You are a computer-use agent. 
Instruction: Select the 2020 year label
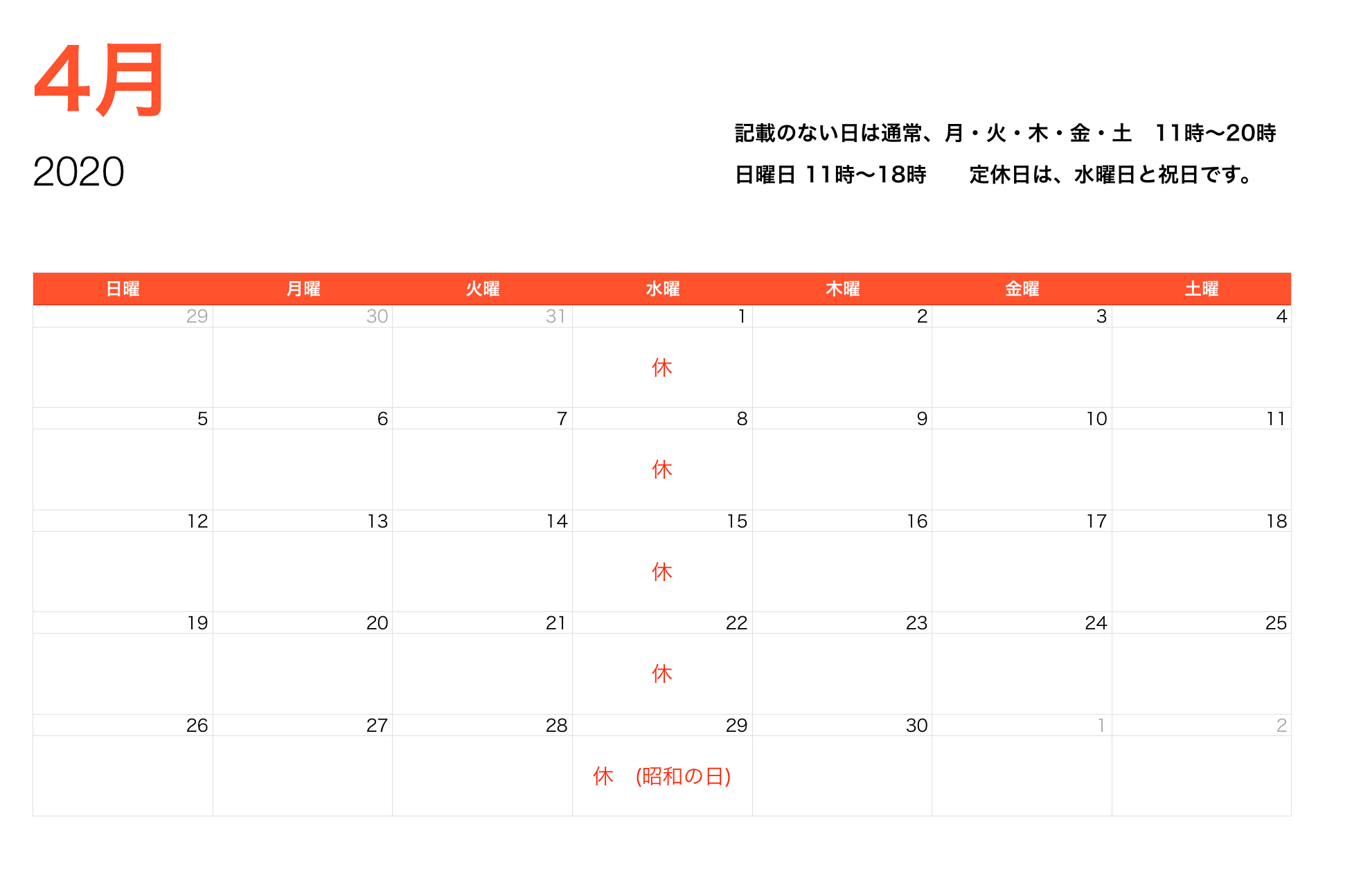tap(78, 172)
